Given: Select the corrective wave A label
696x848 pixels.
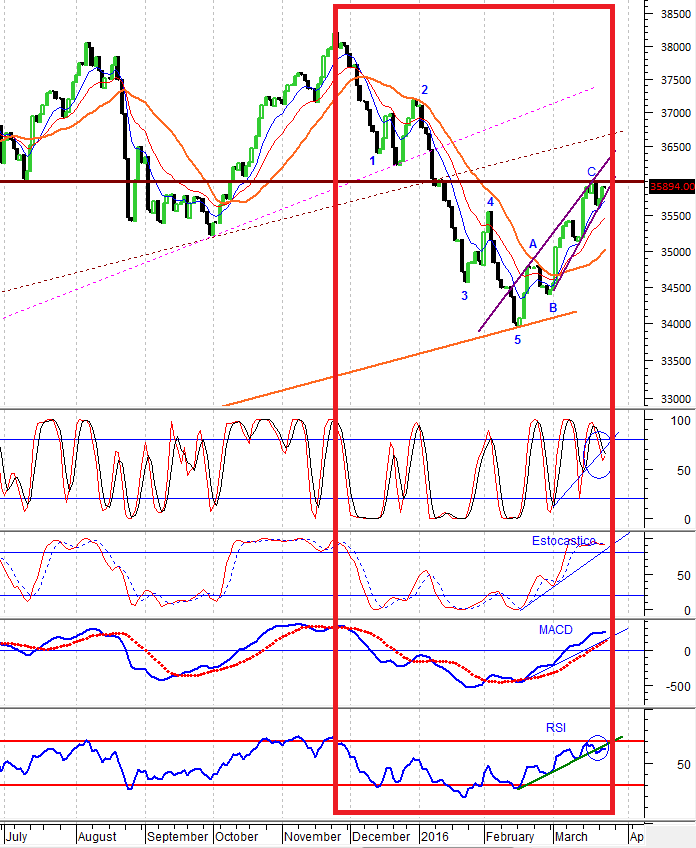Looking at the screenshot, I should (533, 244).
